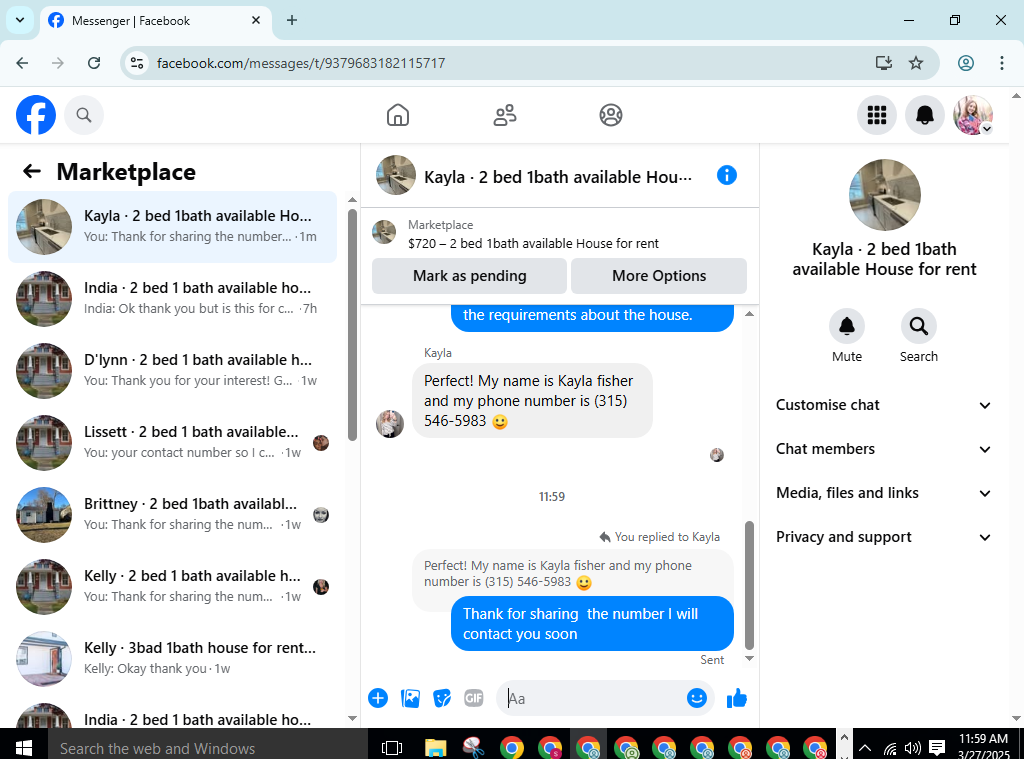Choose a GIF in composer
The width and height of the screenshot is (1024, 759).
[473, 698]
